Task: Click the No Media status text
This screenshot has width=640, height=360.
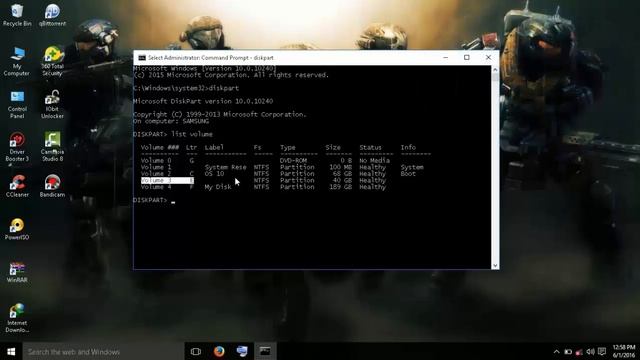Action: point(374,161)
